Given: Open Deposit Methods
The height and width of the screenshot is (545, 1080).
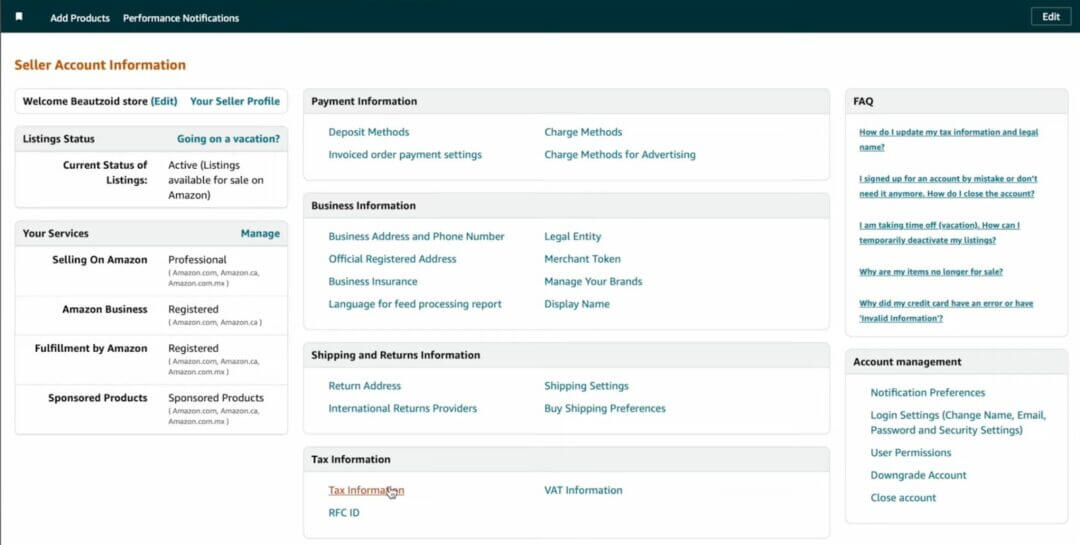Looking at the screenshot, I should click(368, 132).
